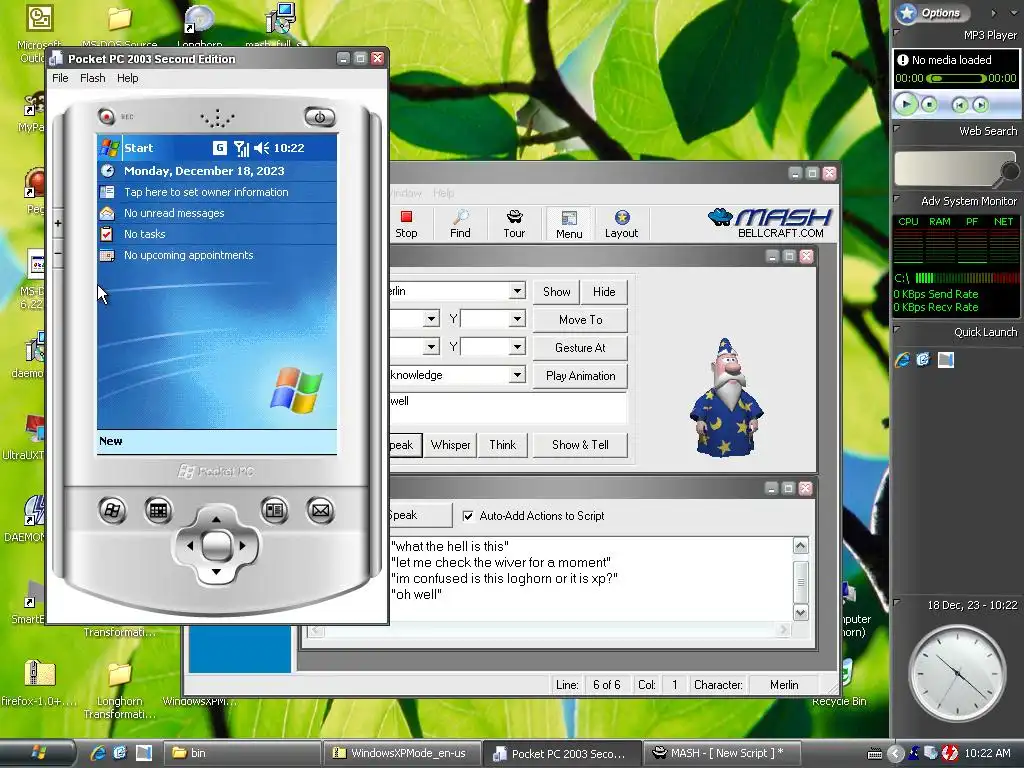Open the Pocket PC Start flag menu

[110, 148]
